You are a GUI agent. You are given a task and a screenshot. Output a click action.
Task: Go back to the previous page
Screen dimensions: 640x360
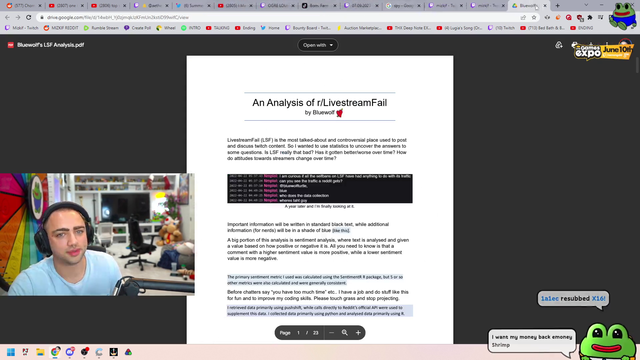click(7, 17)
